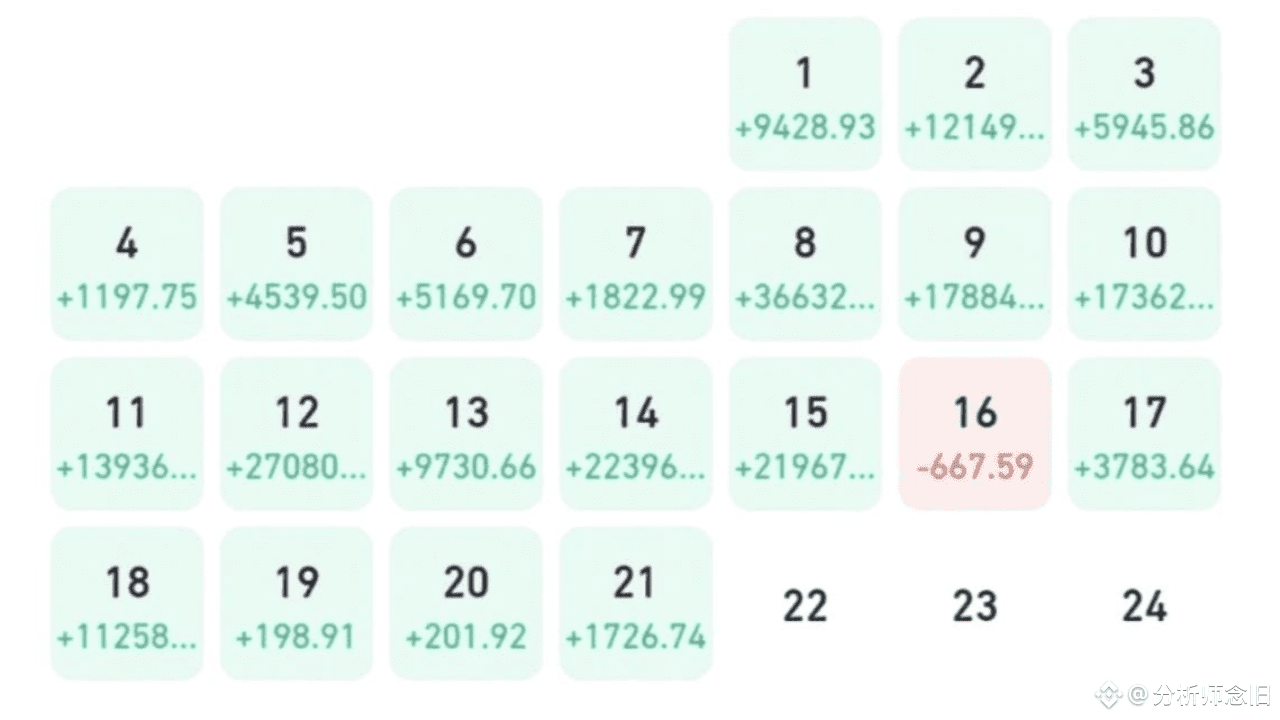Click day 6 with profit +5169.70

[x=466, y=263]
